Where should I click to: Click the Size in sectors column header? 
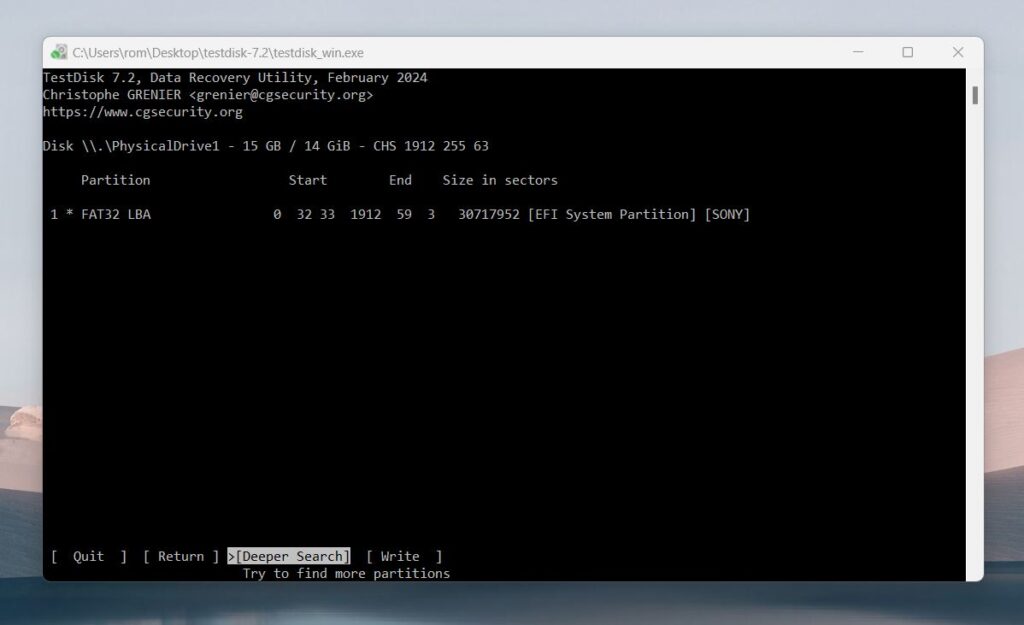pyautogui.click(x=500, y=180)
